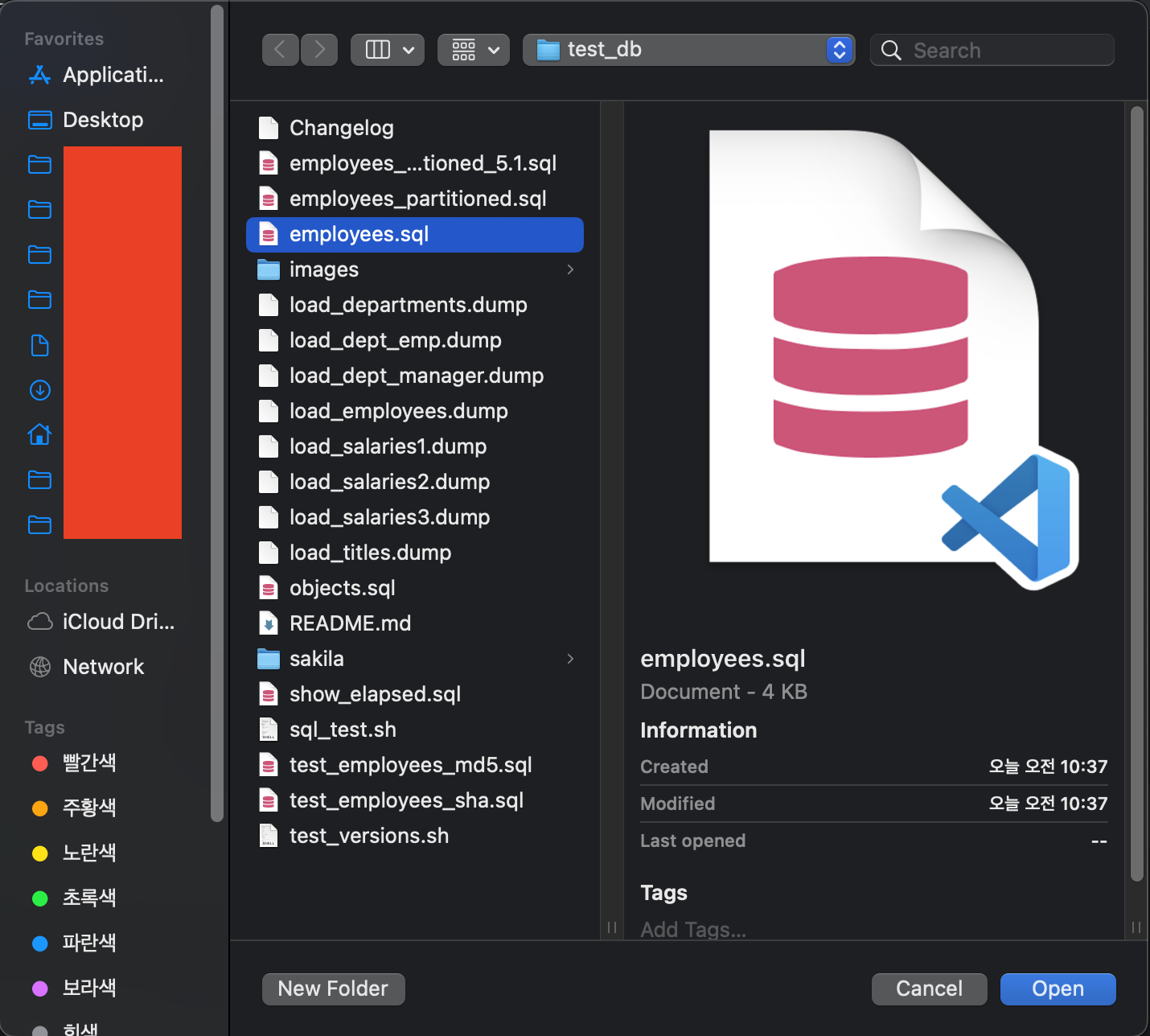This screenshot has height=1036, width=1150.
Task: Open Network location
Action: coord(86,667)
